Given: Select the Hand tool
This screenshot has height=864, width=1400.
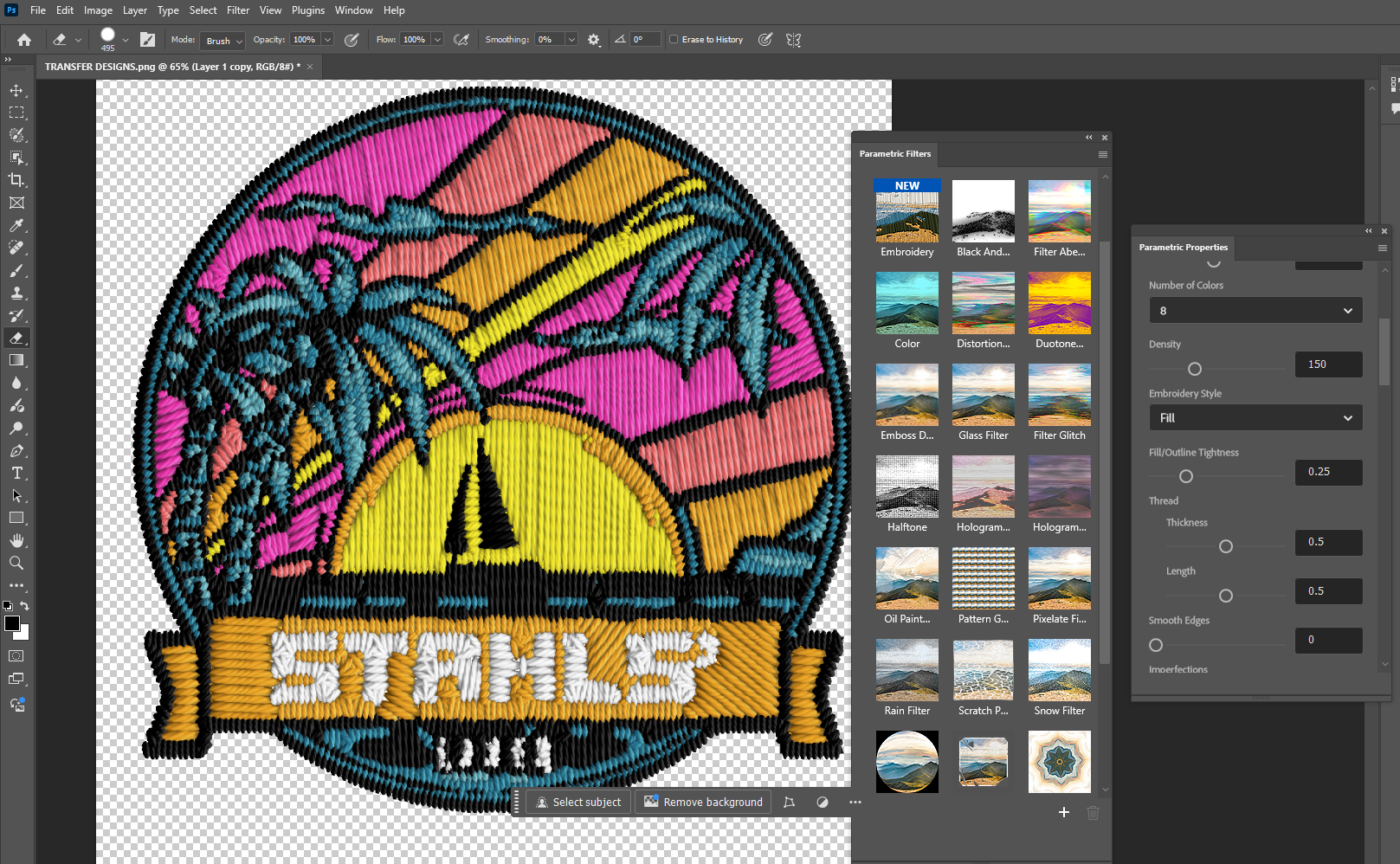Looking at the screenshot, I should tap(16, 540).
